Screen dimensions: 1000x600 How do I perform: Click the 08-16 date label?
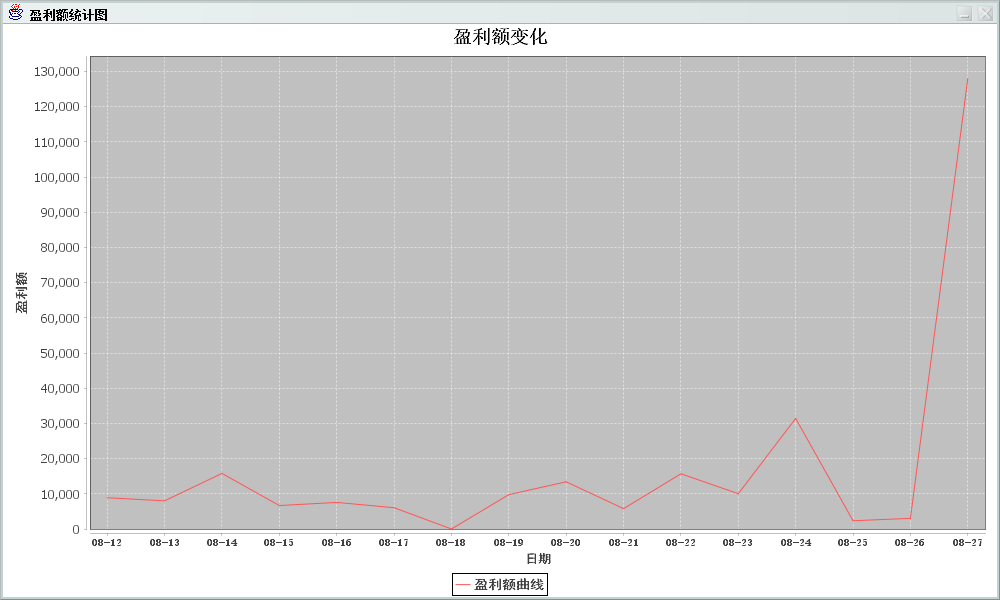click(x=336, y=543)
